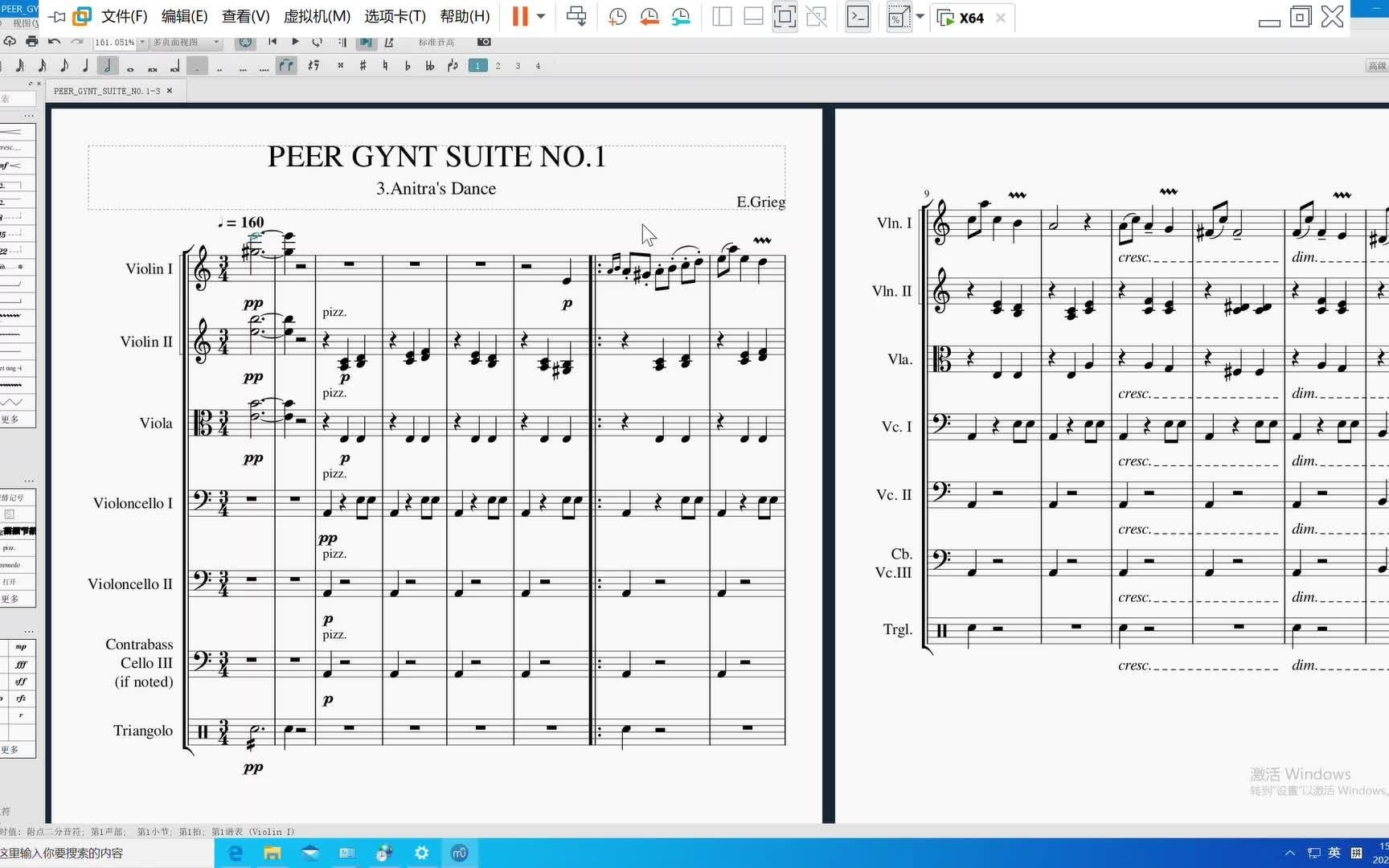Select voice 3 button
The image size is (1389, 868).
(518, 66)
